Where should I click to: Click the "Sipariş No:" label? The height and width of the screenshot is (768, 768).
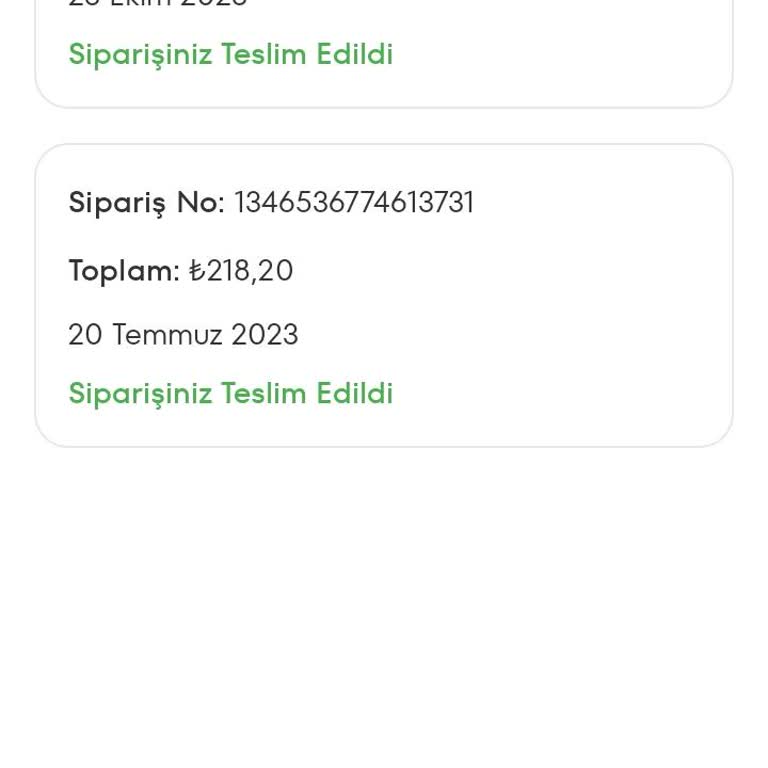[146, 203]
